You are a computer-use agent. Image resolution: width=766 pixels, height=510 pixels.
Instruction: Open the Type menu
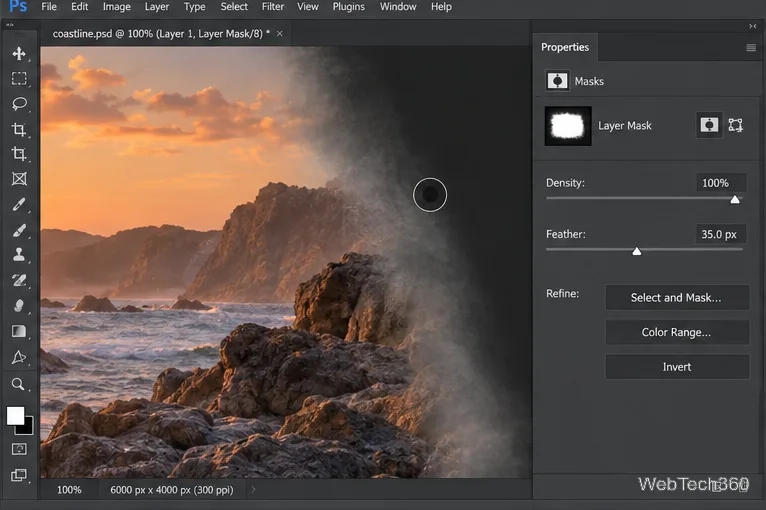pos(194,7)
